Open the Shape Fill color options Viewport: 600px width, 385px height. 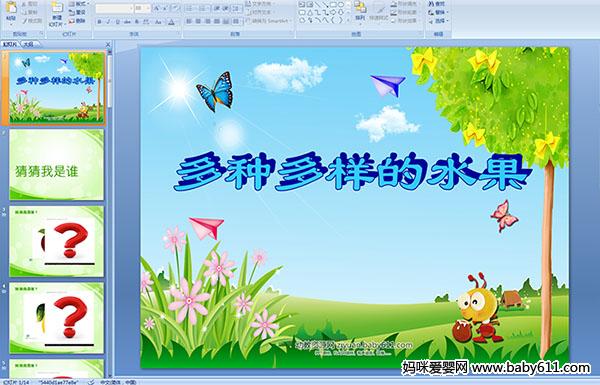point(406,4)
